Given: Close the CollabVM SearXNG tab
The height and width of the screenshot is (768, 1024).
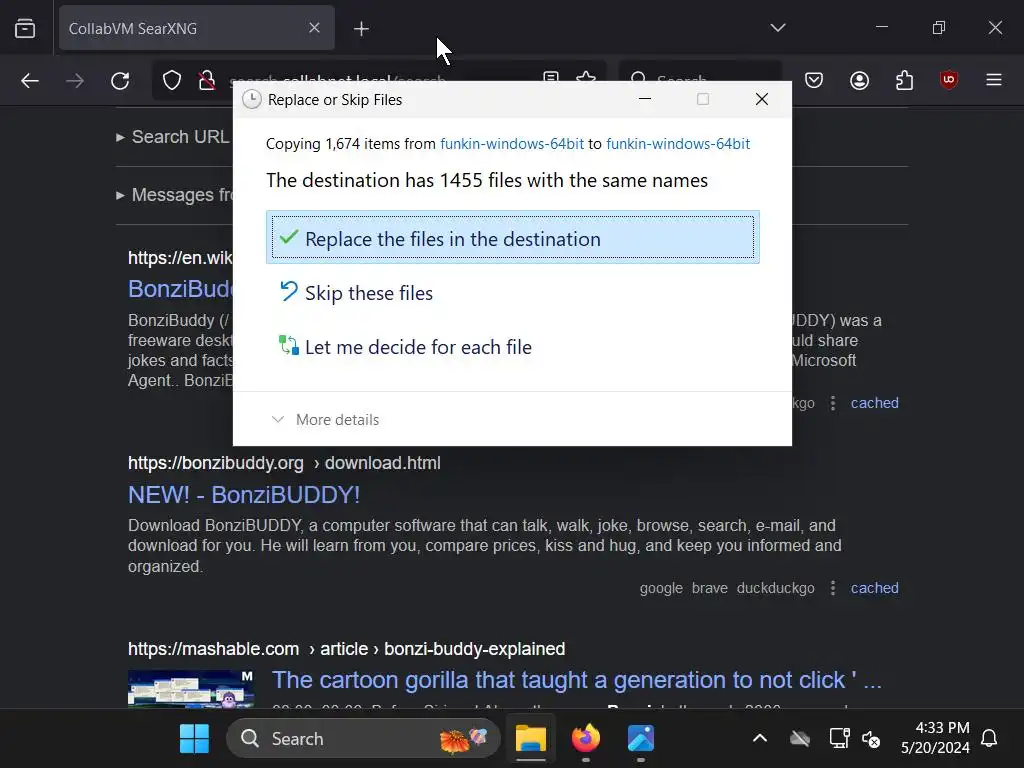Looking at the screenshot, I should pyautogui.click(x=314, y=27).
